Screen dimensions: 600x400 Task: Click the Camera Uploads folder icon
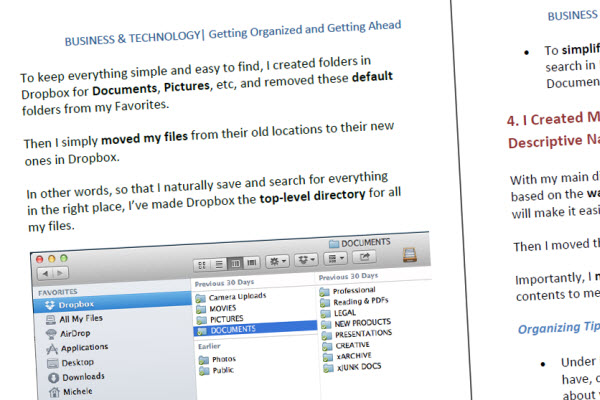[x=201, y=298]
